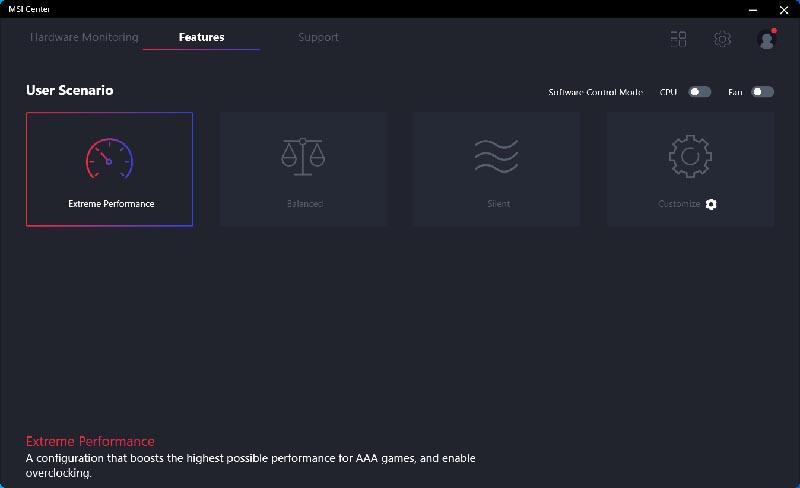Pick the Silent scenario waves icon
Image resolution: width=800 pixels, height=488 pixels.
496,156
